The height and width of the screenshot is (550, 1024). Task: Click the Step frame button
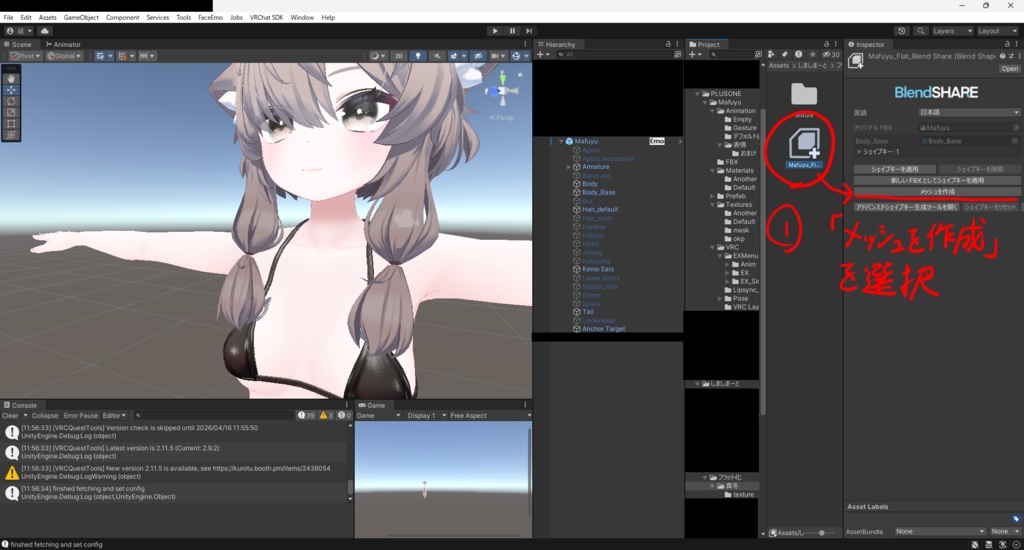529,31
